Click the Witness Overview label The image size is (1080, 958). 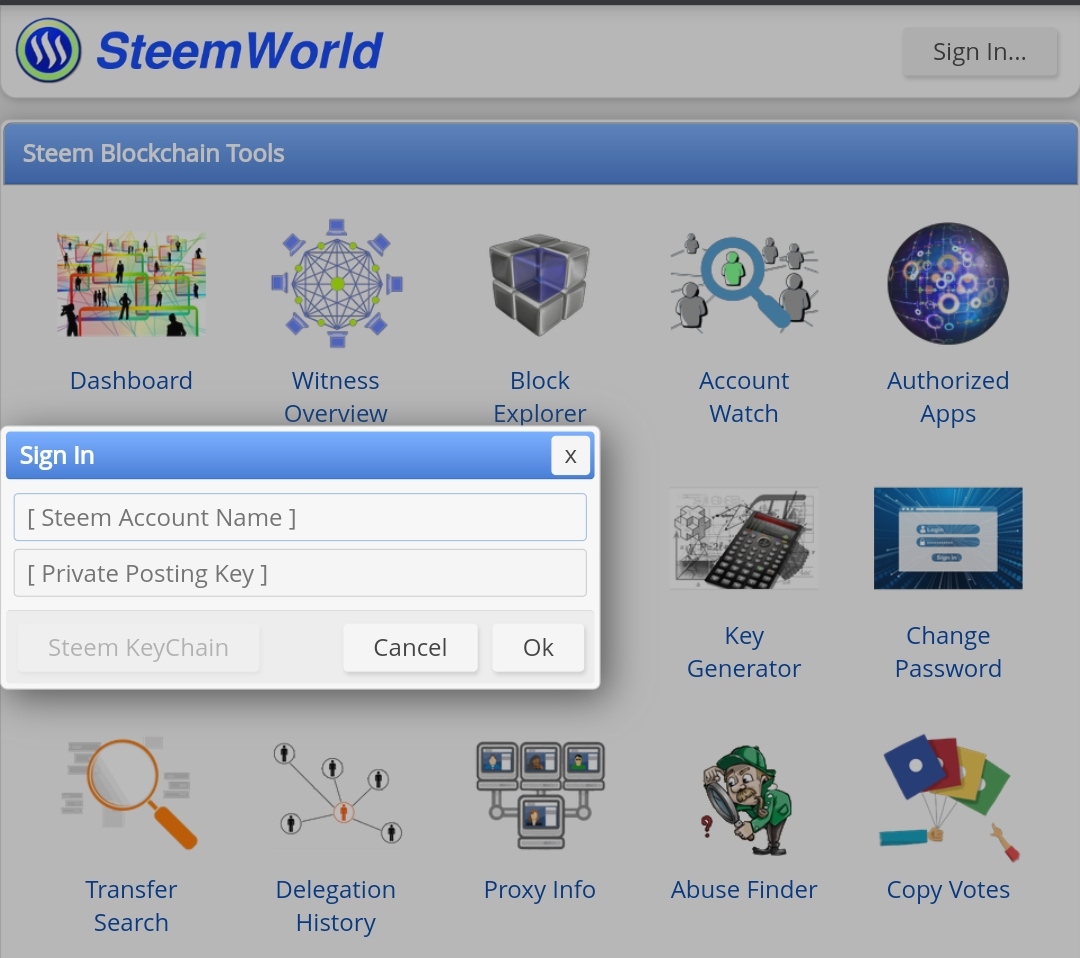336,397
